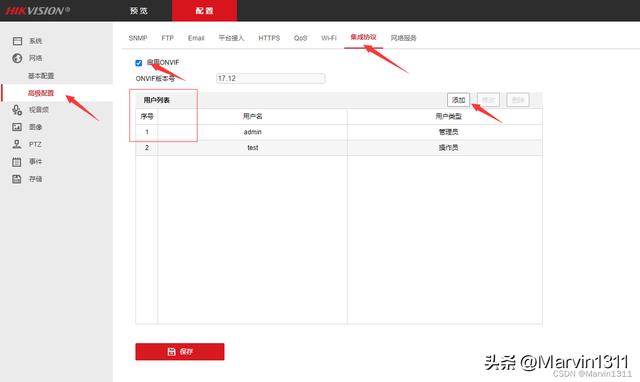Switch to the QoS tab
640x382 pixels.
(x=300, y=38)
